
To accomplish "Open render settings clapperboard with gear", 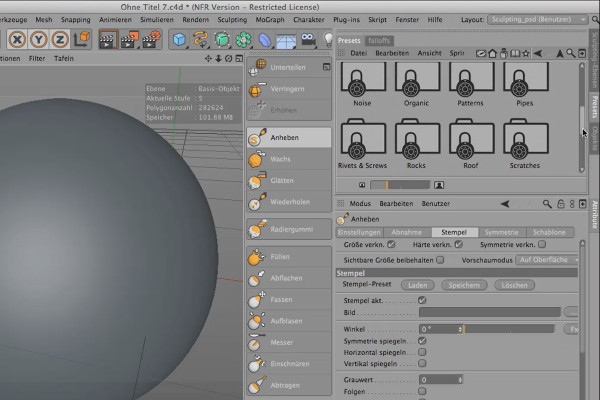I will pos(151,39).
